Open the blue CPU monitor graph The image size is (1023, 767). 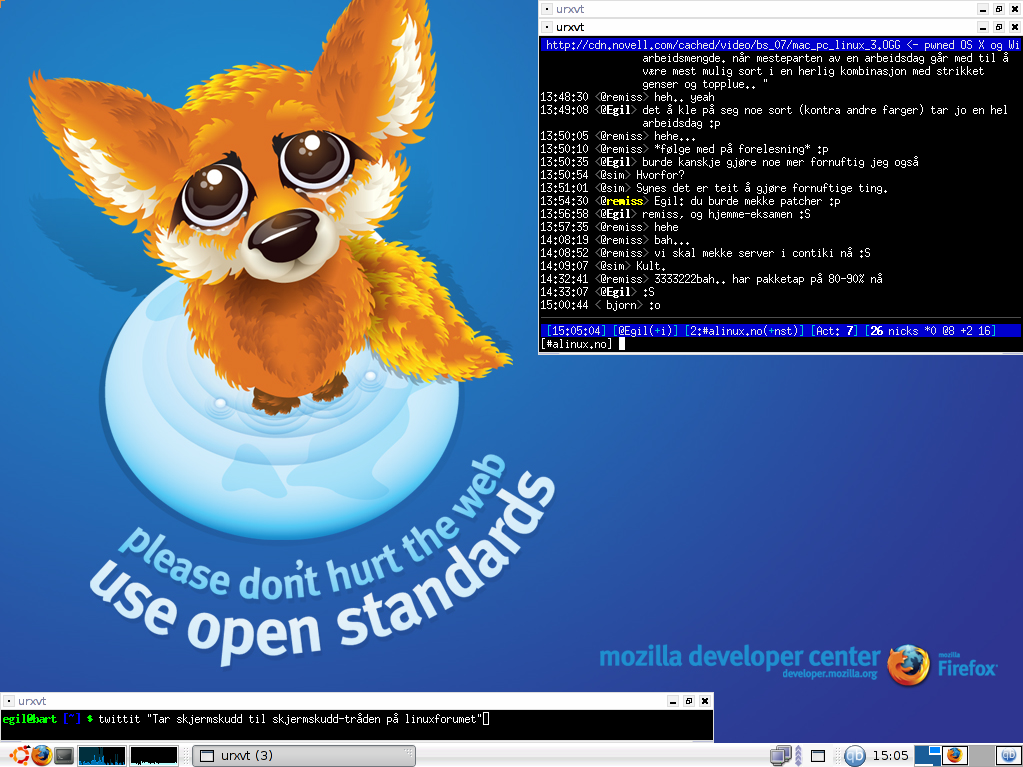click(102, 756)
